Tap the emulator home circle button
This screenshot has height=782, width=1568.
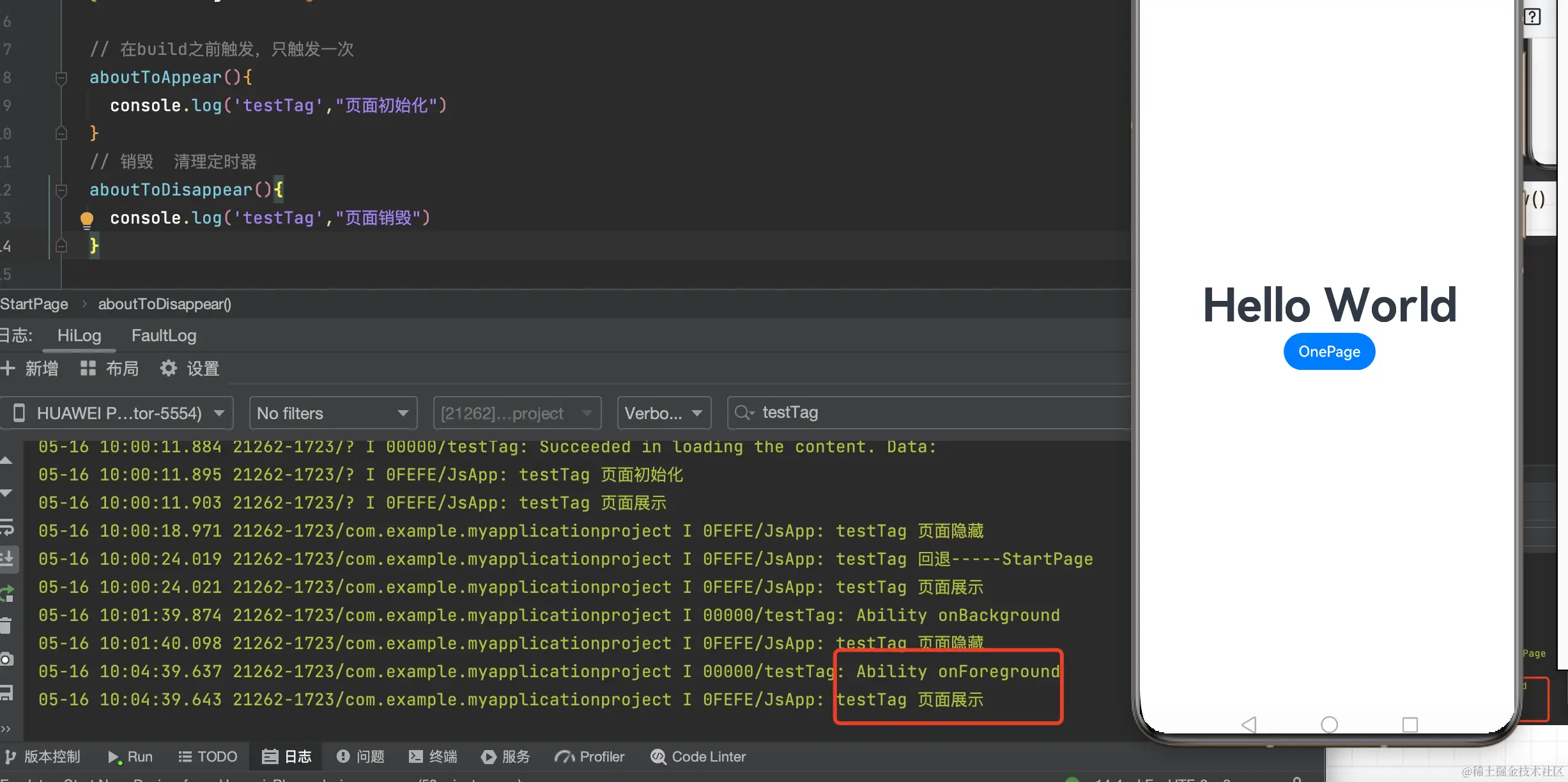point(1329,724)
